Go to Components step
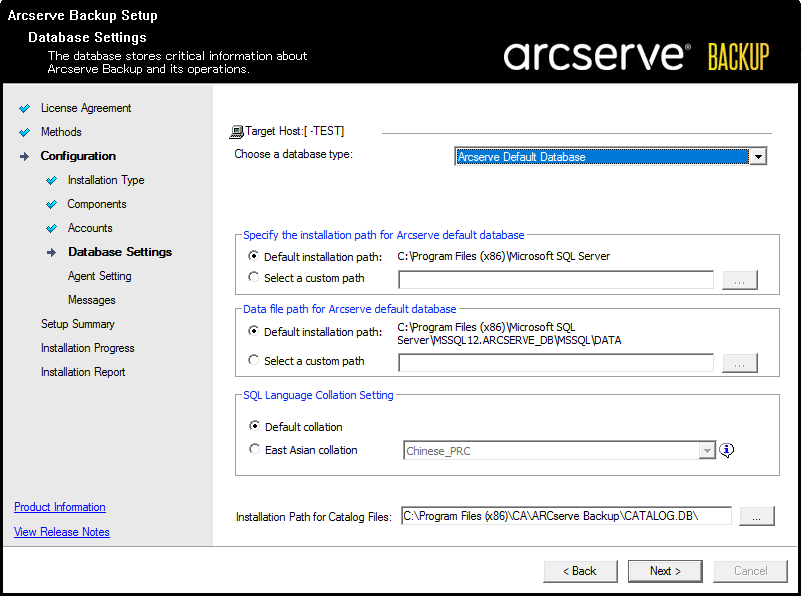Viewport: 803px width, 597px height. click(97, 204)
